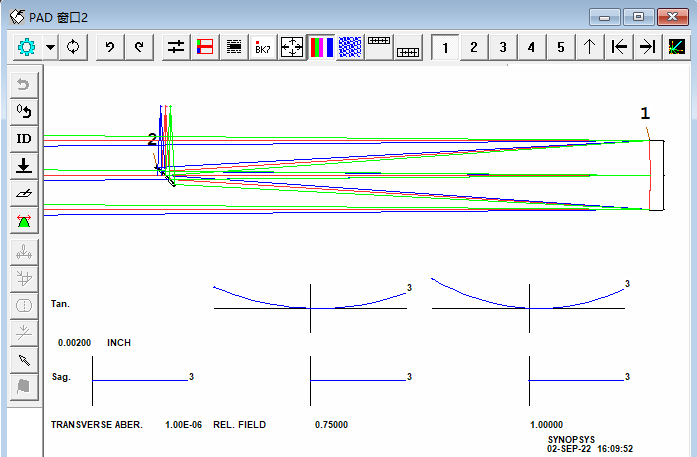Screen dimensions: 697x457
Task: Click the left arrow to bar icon
Action: tap(619, 47)
